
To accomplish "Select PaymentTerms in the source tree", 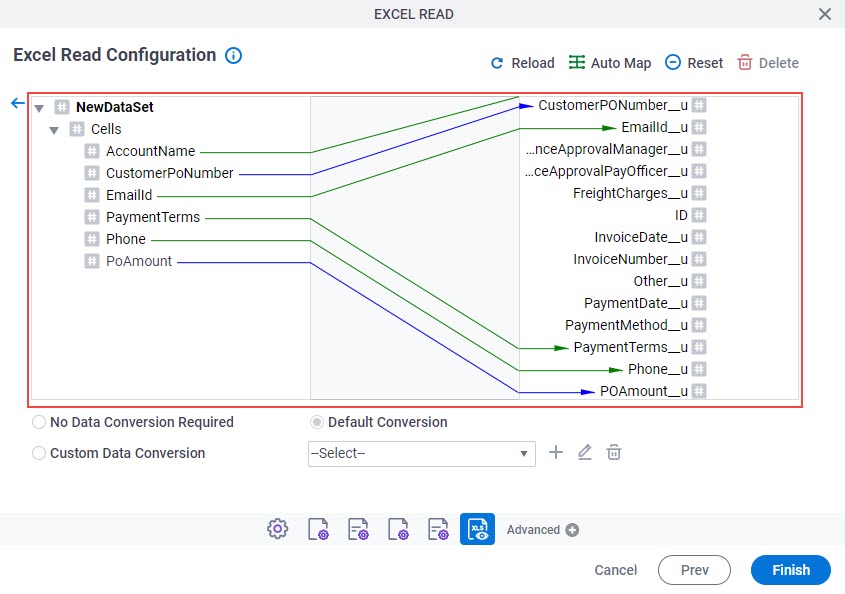I will click(x=153, y=217).
